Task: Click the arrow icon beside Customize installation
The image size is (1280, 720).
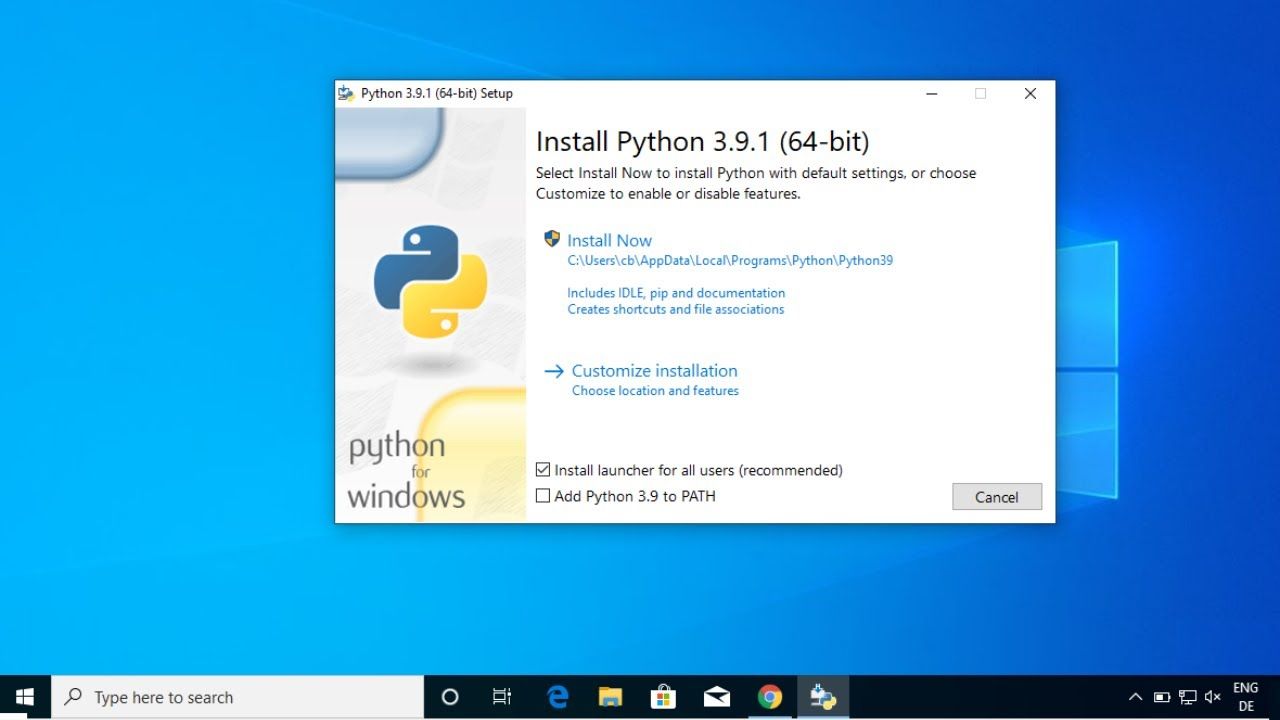Action: click(554, 371)
